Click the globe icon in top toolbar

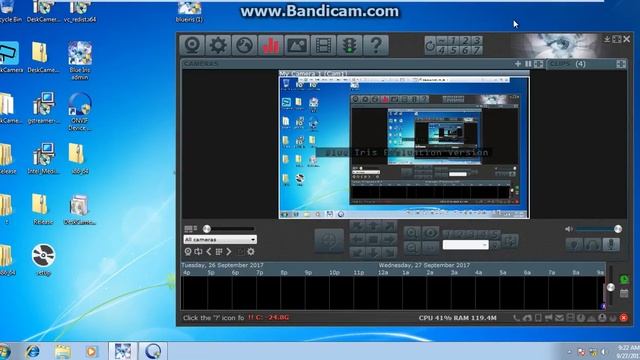(244, 44)
